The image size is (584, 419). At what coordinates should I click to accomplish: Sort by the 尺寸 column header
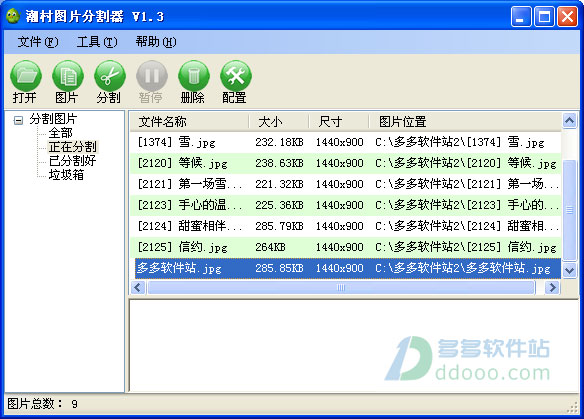339,121
